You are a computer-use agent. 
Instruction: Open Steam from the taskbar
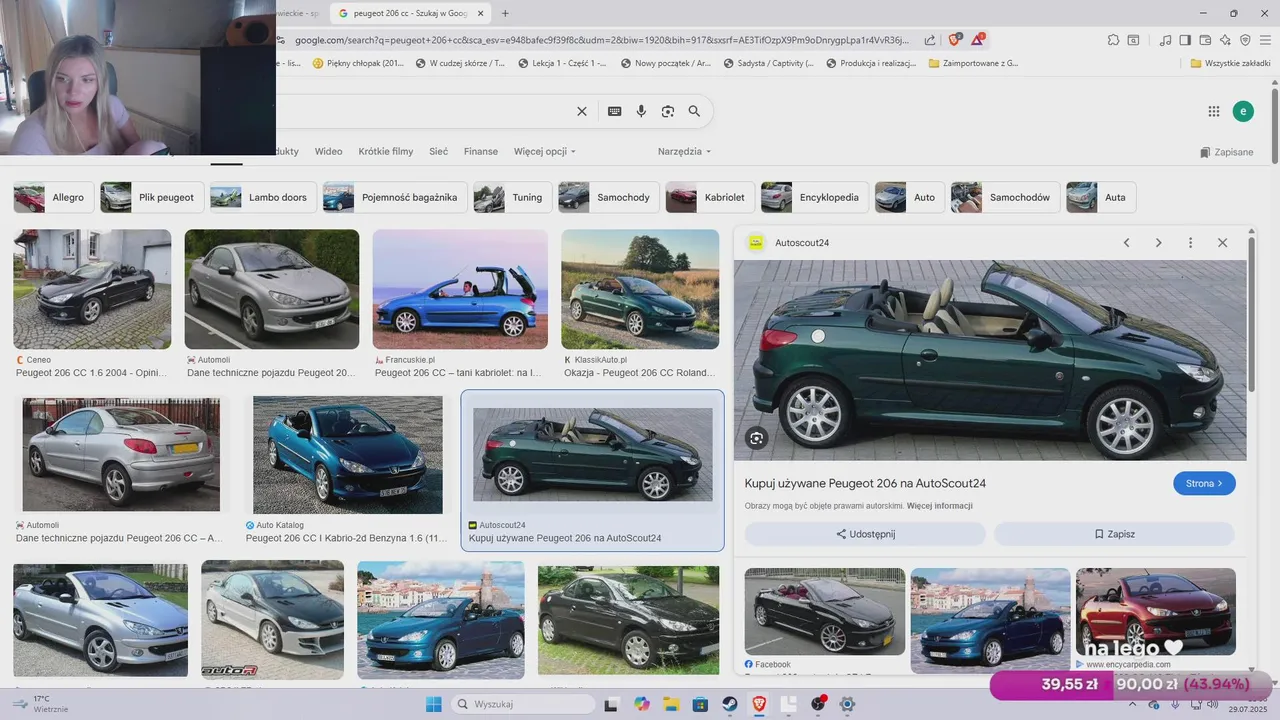(x=731, y=704)
